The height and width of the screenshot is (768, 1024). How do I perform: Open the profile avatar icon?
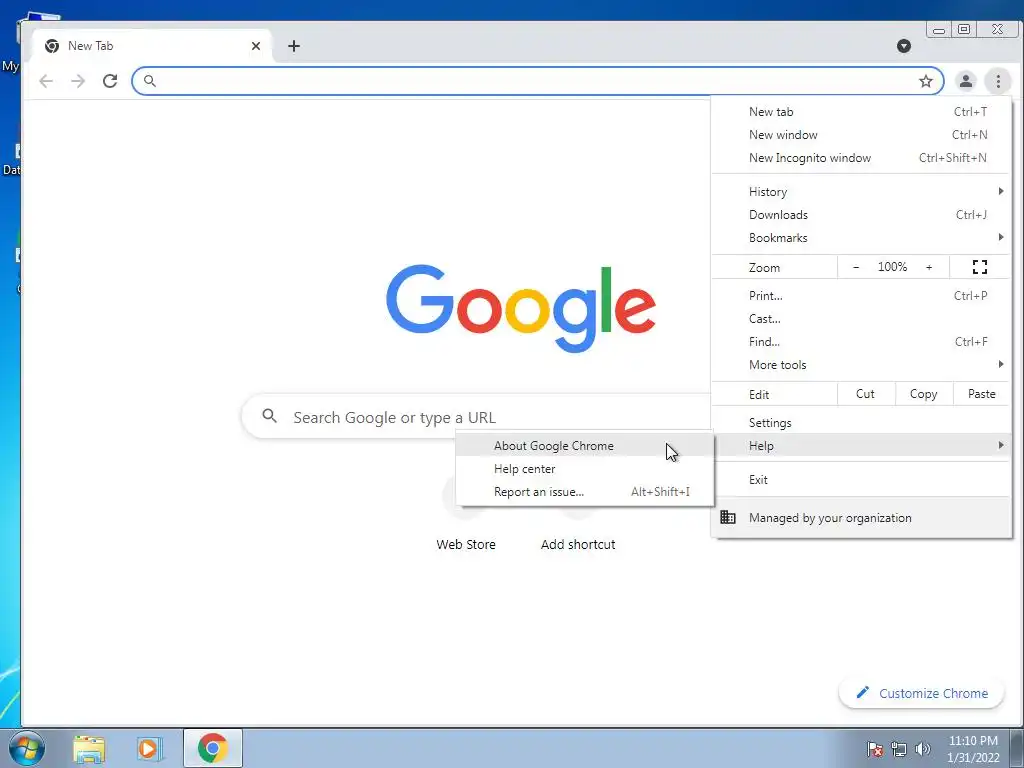tap(965, 81)
